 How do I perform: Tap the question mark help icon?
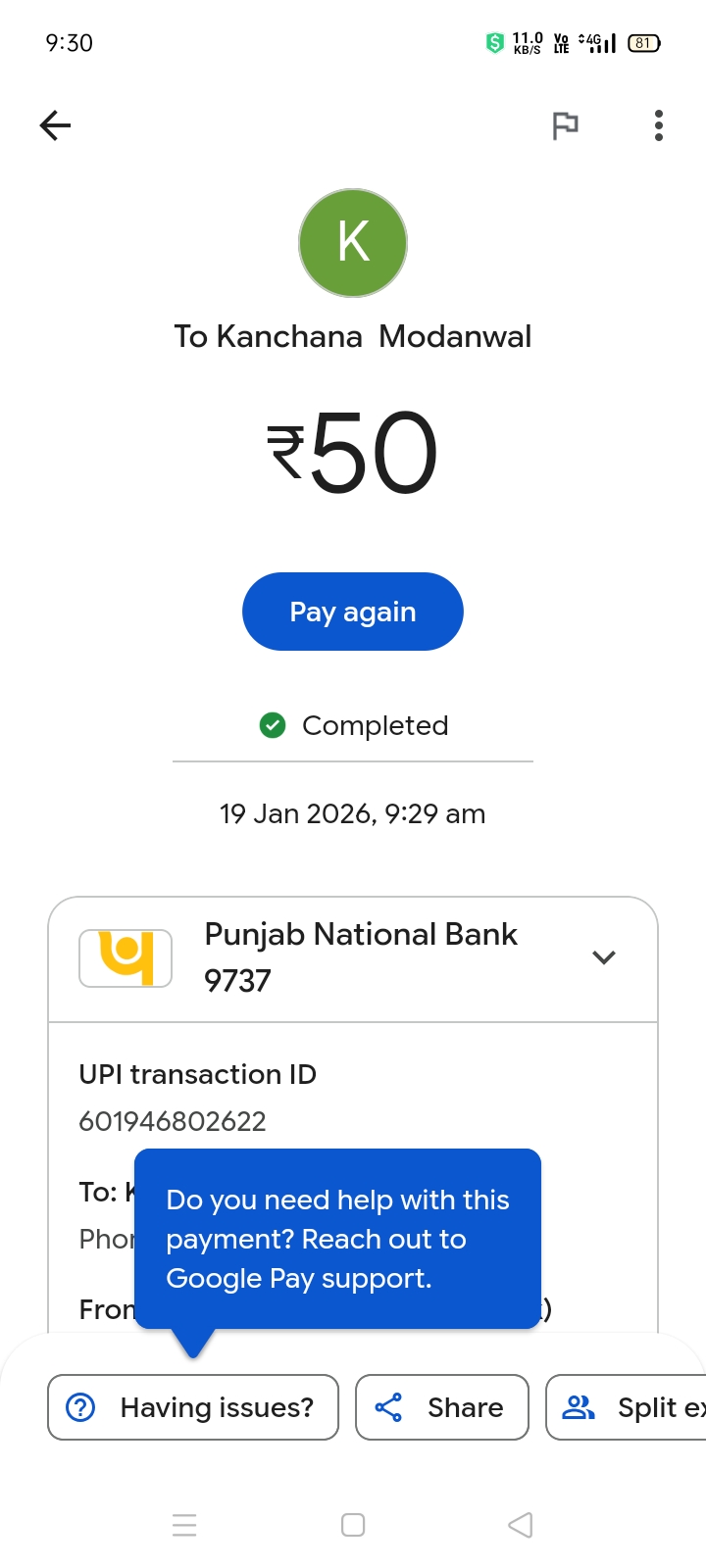point(80,1407)
